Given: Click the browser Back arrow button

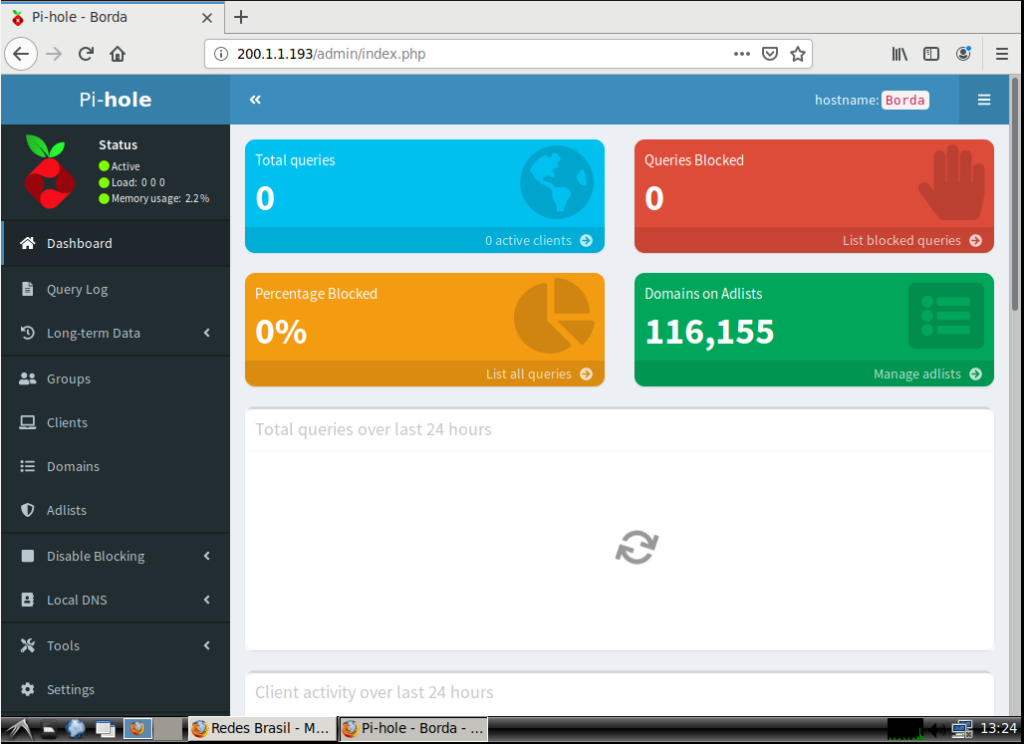Looking at the screenshot, I should [x=21, y=54].
